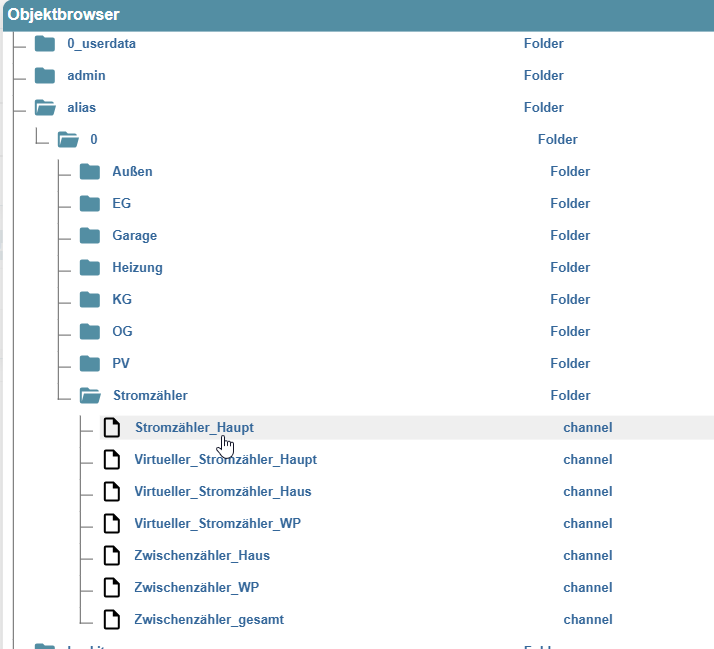Collapse the open folder named 0
The image size is (714, 649).
pyautogui.click(x=67, y=140)
